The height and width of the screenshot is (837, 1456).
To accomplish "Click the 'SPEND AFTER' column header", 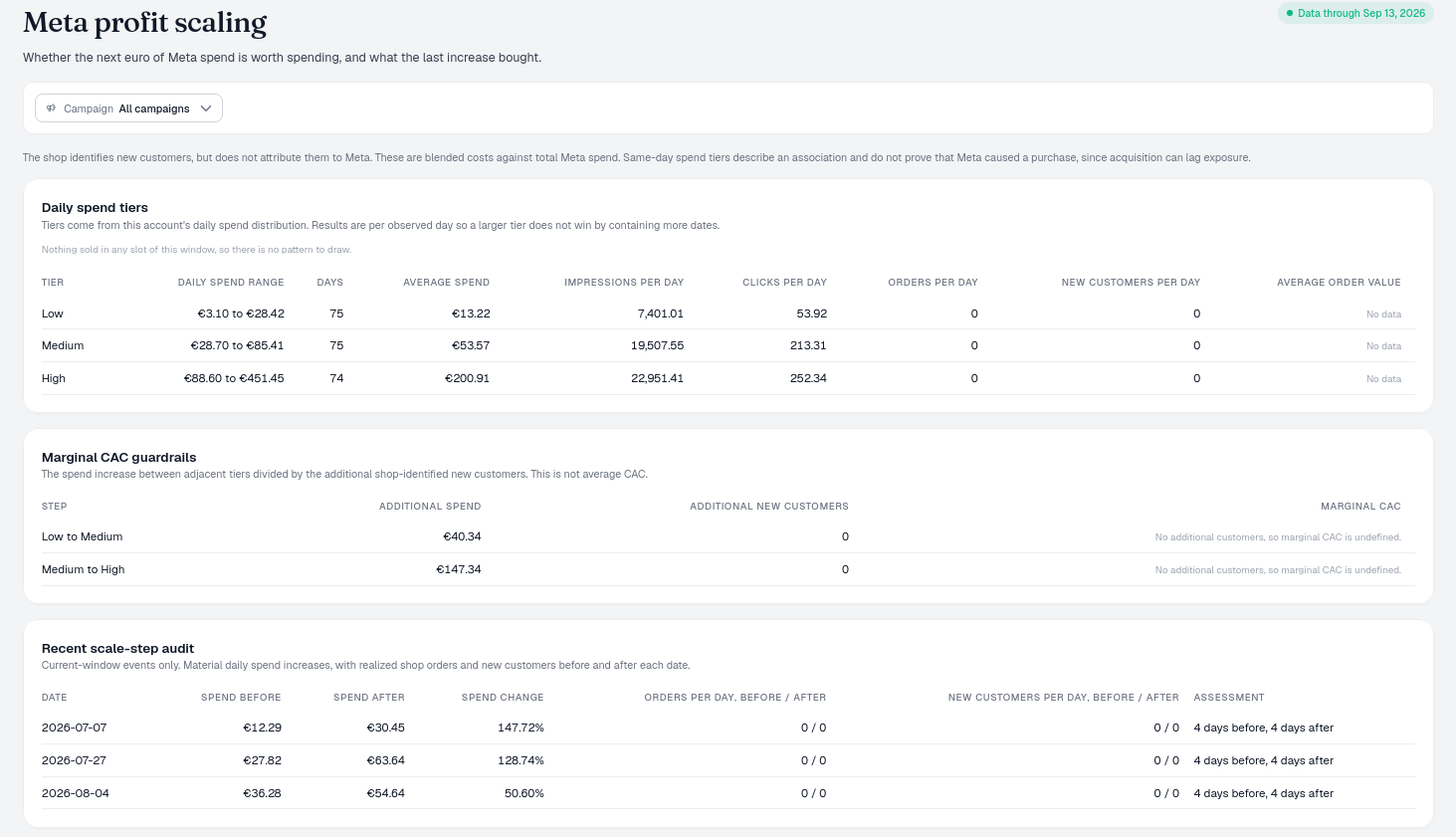I will click(369, 698).
